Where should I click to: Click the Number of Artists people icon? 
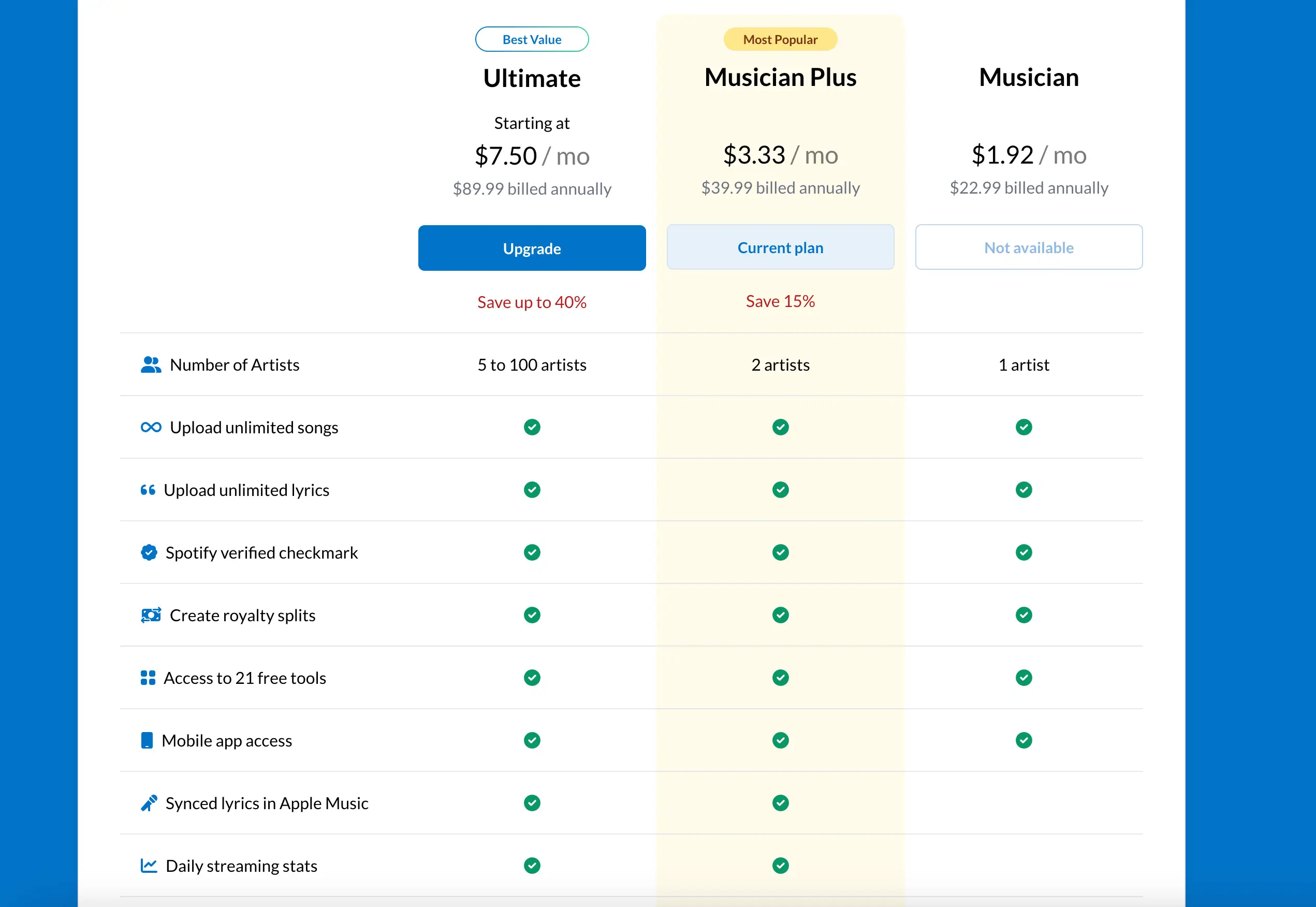pos(151,364)
